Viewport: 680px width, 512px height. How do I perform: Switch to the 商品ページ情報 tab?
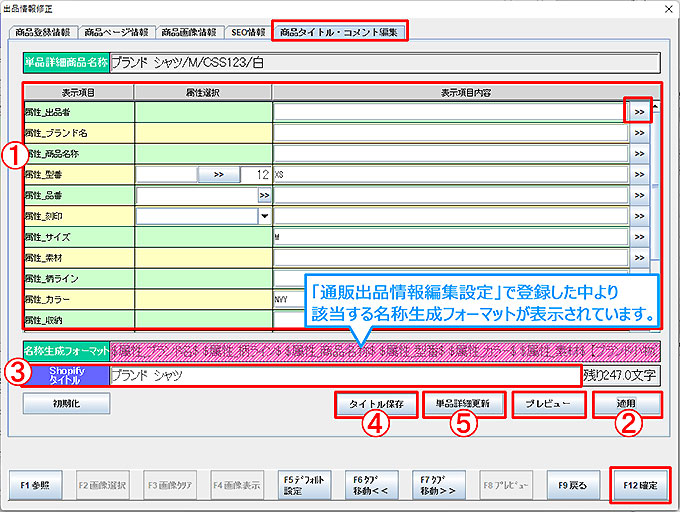116,32
